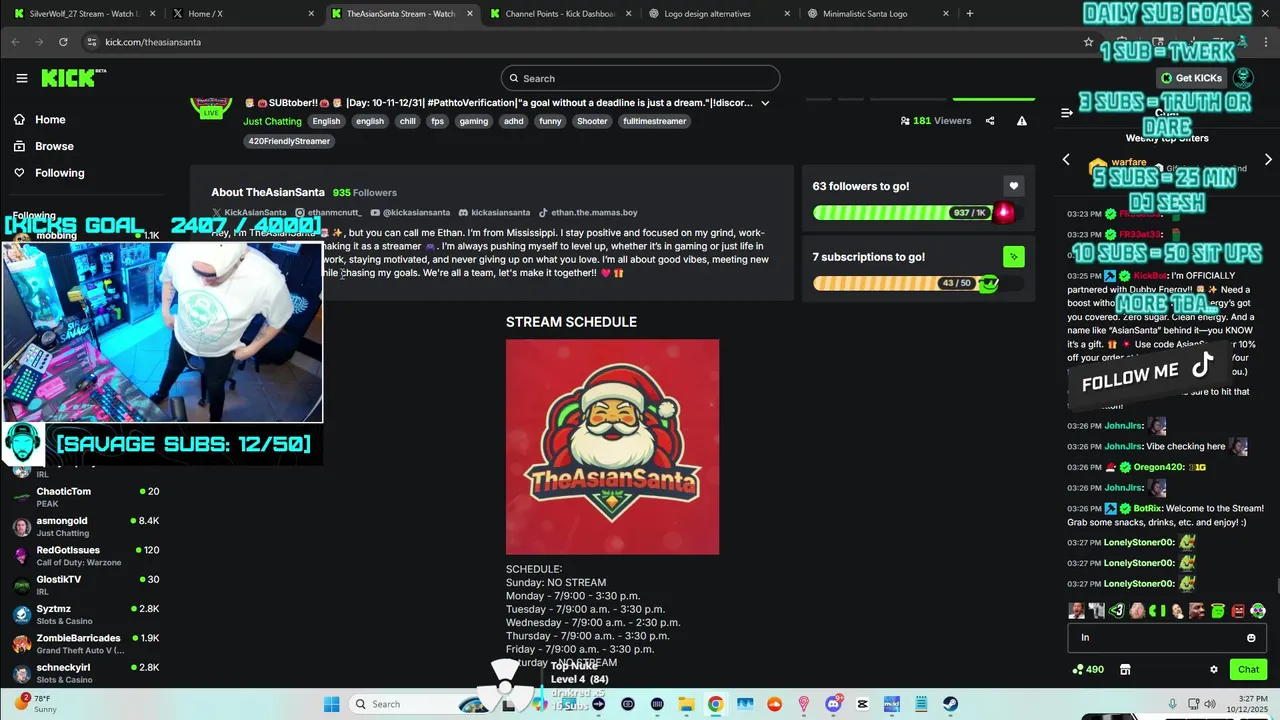The width and height of the screenshot is (1280, 720).
Task: Open a new browser tab
Action: (969, 14)
